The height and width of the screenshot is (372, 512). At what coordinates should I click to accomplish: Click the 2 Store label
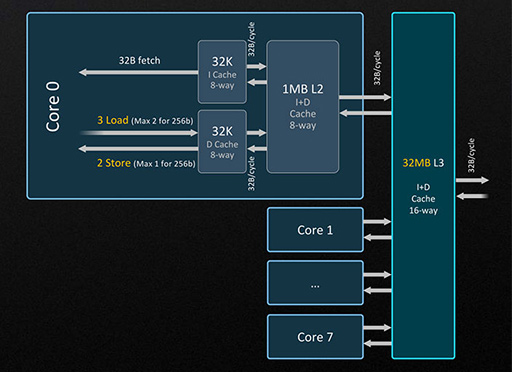114,163
